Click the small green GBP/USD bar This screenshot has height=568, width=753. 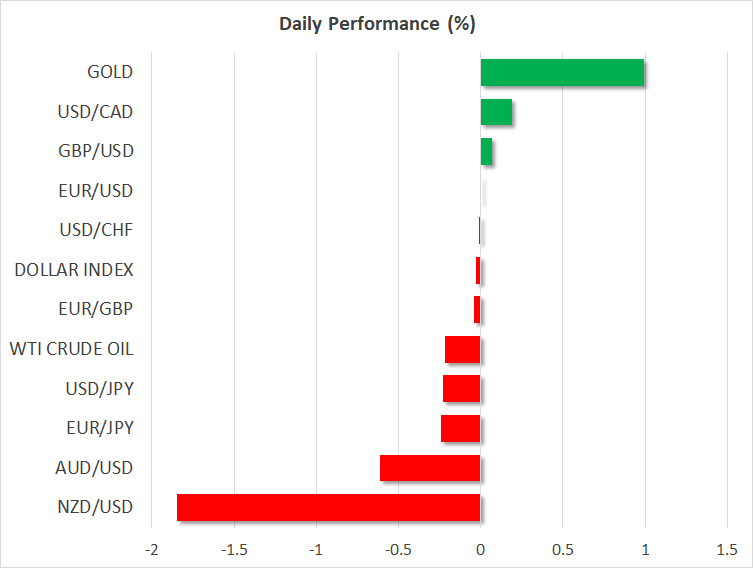(x=486, y=152)
